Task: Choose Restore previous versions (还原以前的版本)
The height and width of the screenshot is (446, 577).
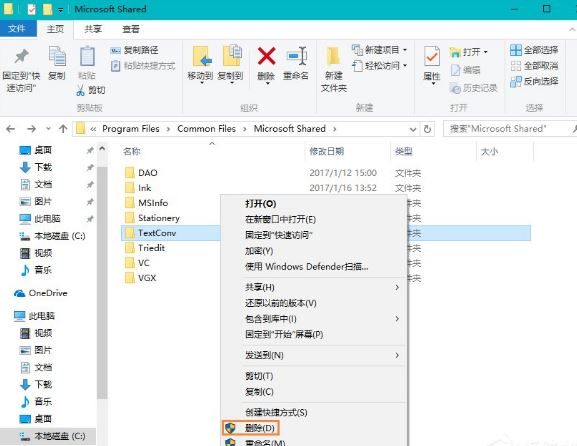Action: coord(314,303)
